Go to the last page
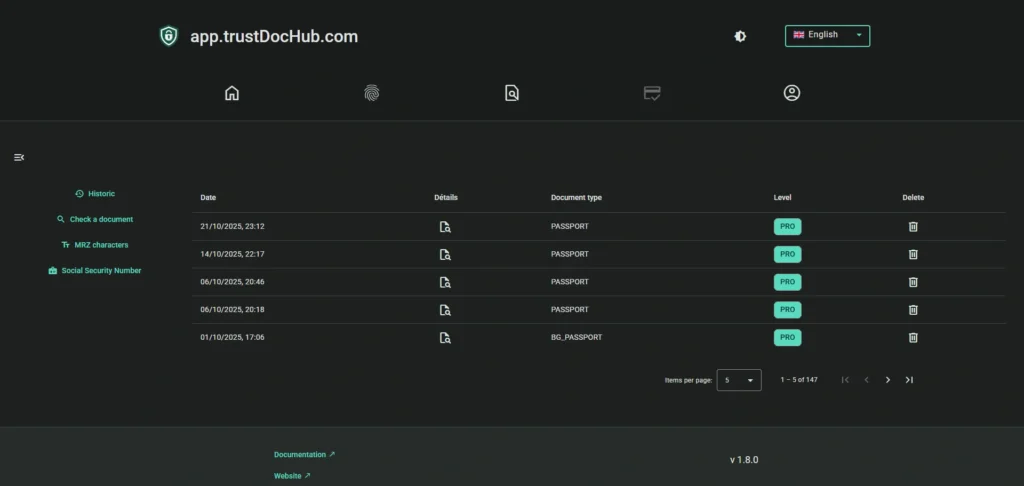This screenshot has width=1024, height=486. (909, 380)
